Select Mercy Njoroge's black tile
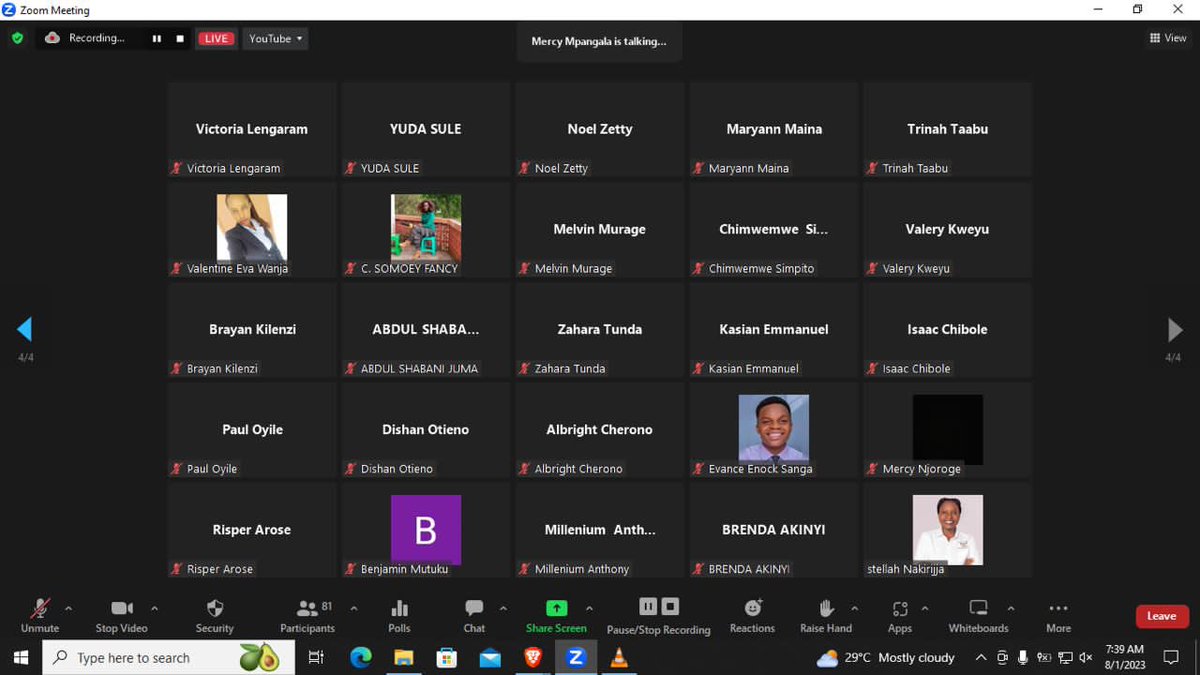The width and height of the screenshot is (1200, 675). (x=947, y=429)
